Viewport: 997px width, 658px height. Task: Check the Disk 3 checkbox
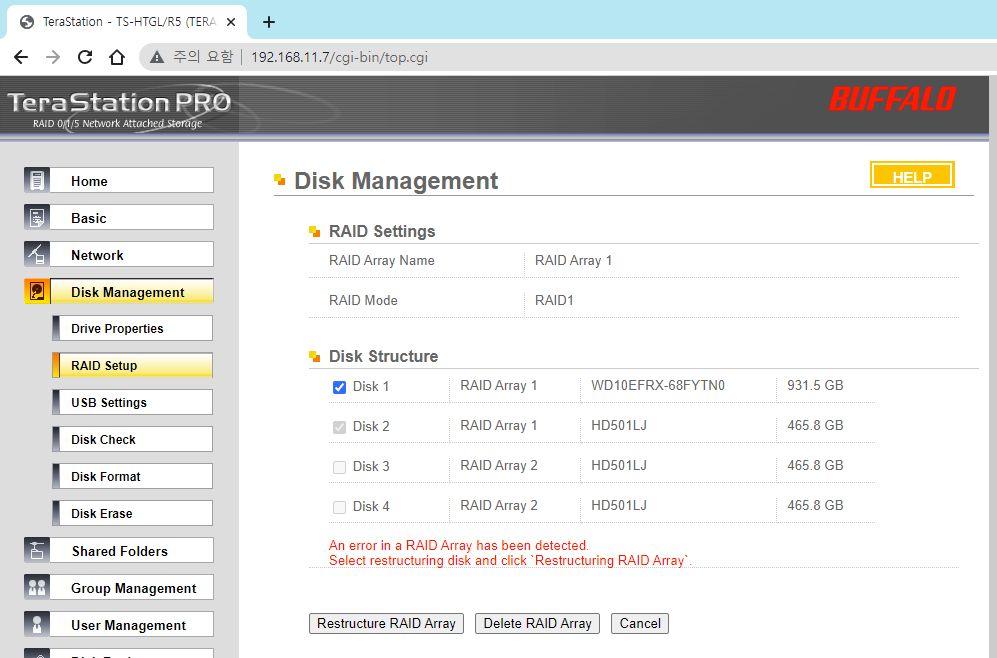coord(340,467)
